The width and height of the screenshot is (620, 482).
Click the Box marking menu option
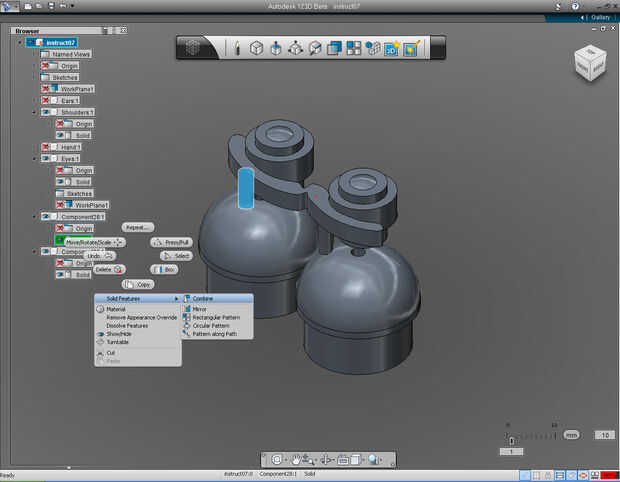point(165,270)
